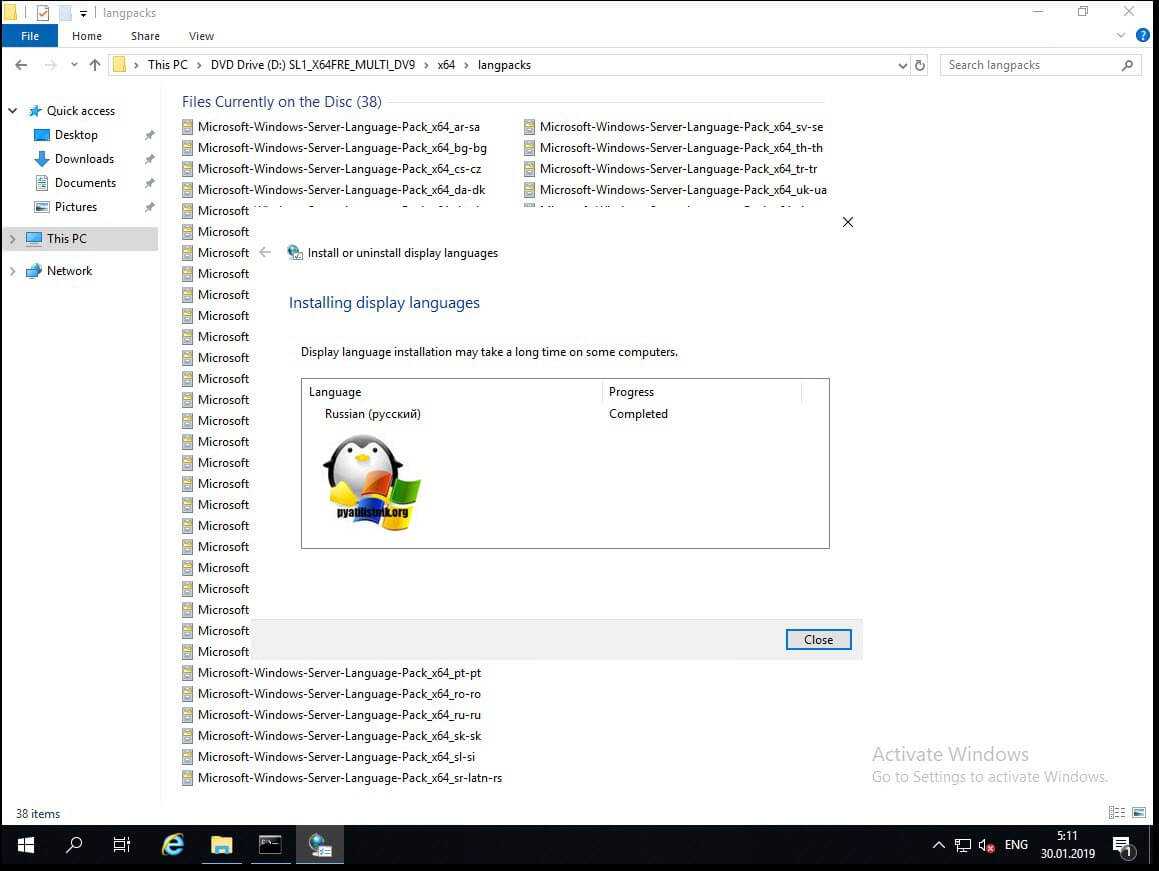
Task: Click the Up directory arrow
Action: click(95, 65)
